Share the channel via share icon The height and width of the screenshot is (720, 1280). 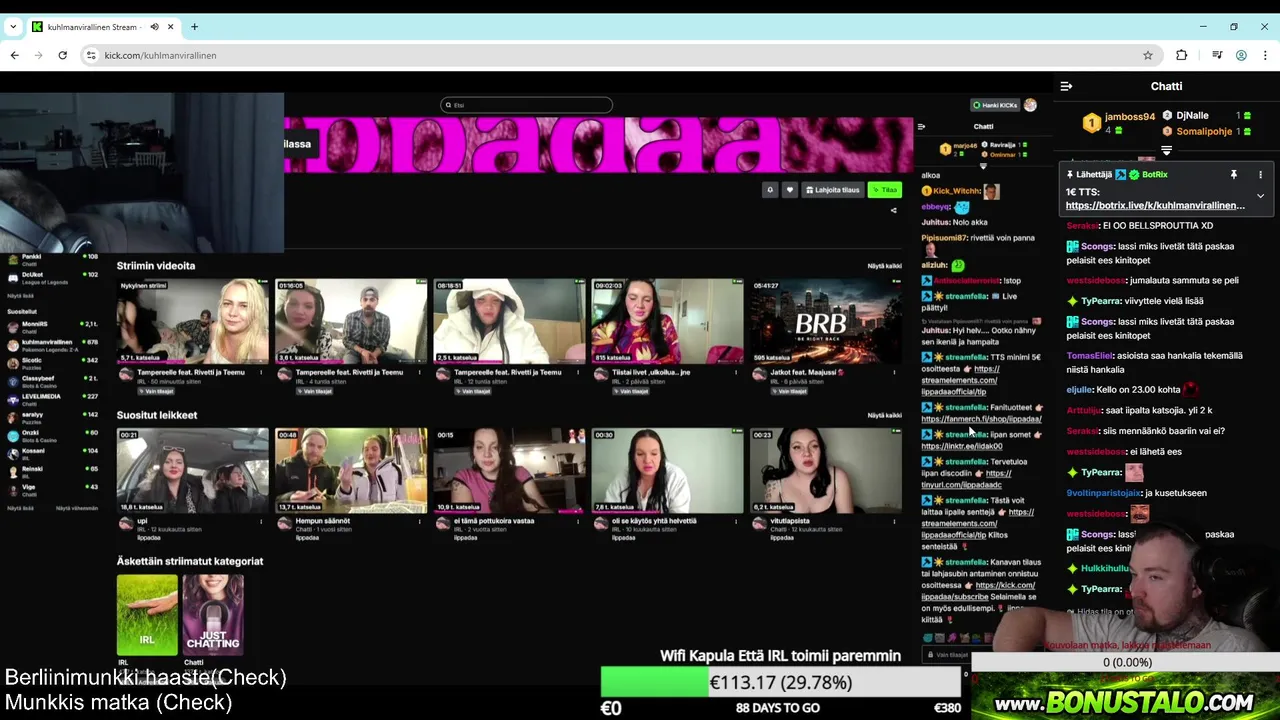coord(894,210)
